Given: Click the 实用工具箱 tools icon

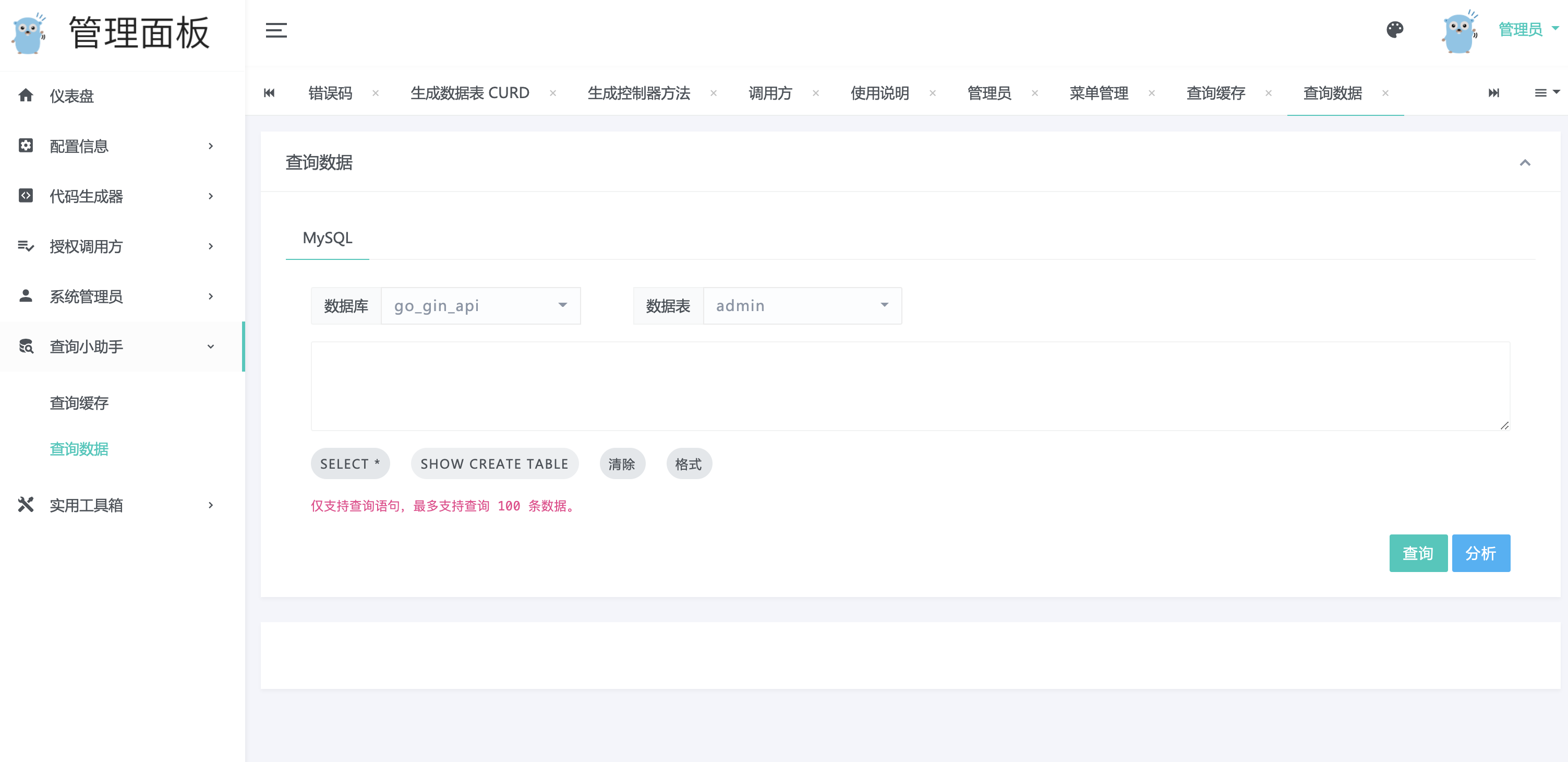Looking at the screenshot, I should (26, 504).
